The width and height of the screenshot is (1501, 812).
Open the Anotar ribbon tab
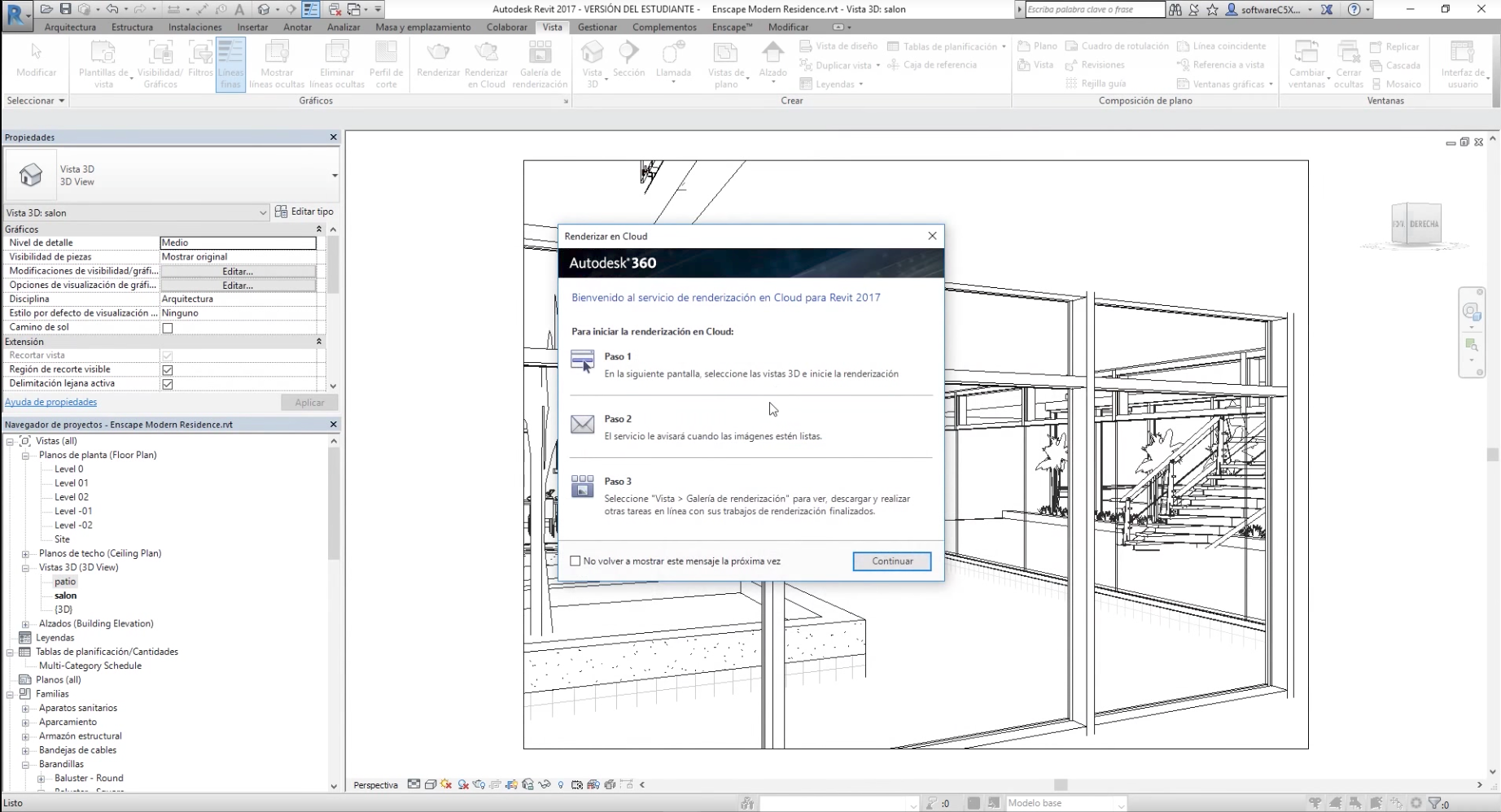(297, 27)
